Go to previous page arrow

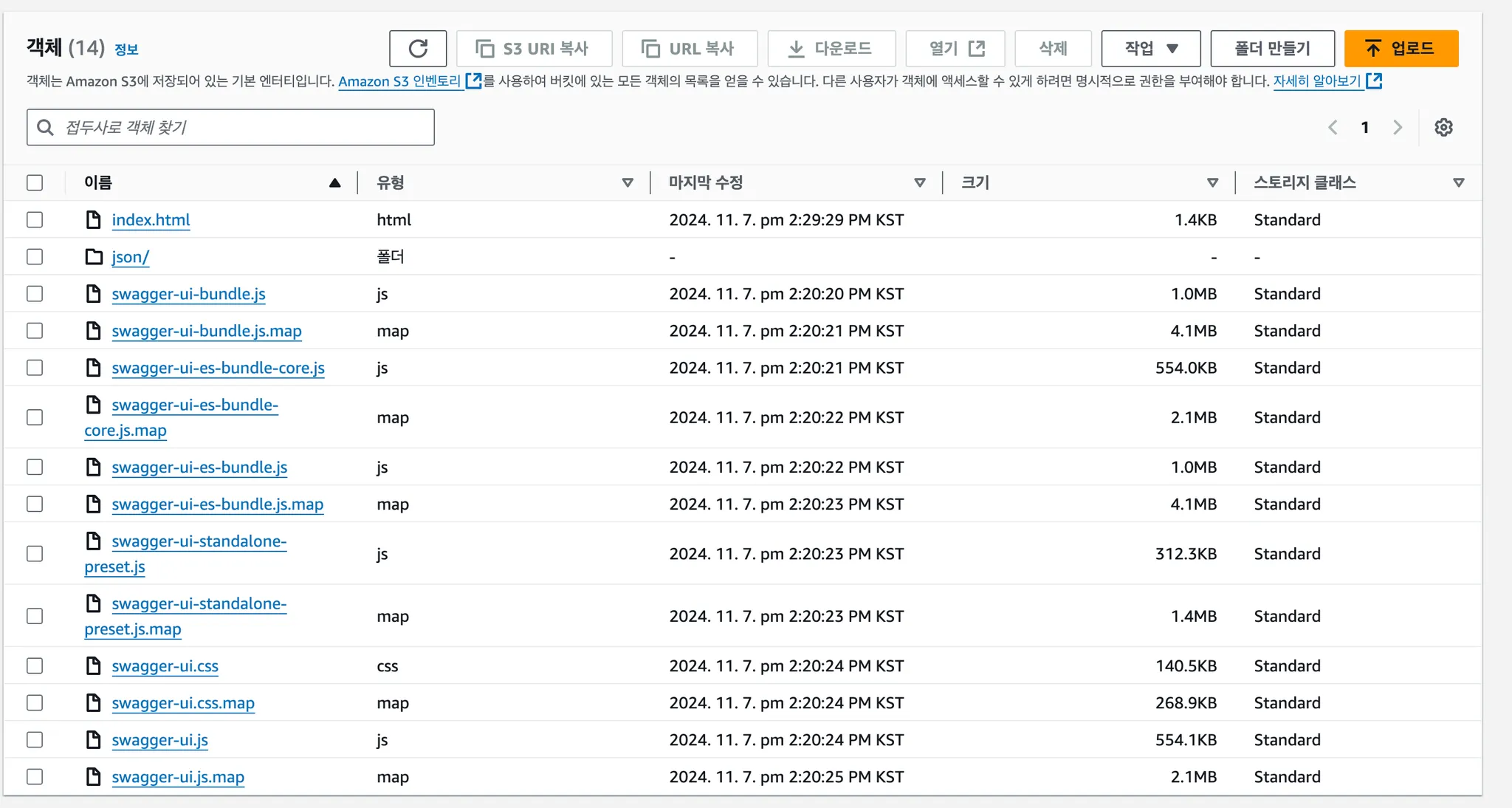click(1333, 127)
